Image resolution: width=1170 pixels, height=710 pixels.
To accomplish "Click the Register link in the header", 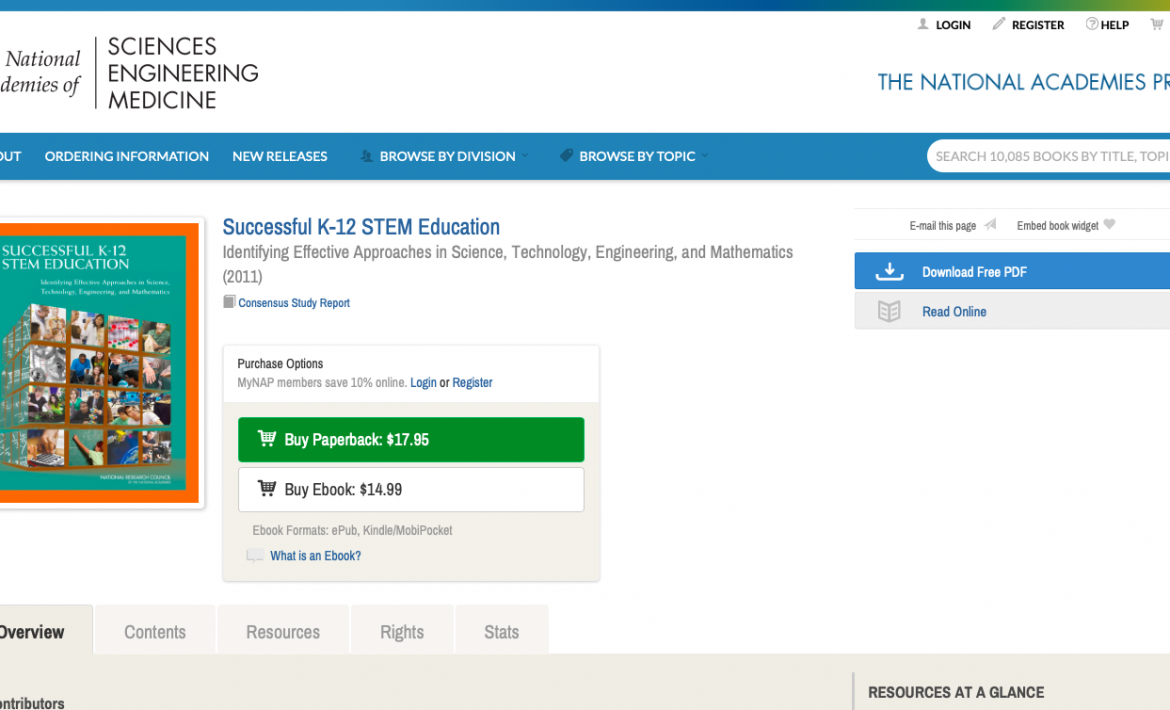I will point(1038,25).
